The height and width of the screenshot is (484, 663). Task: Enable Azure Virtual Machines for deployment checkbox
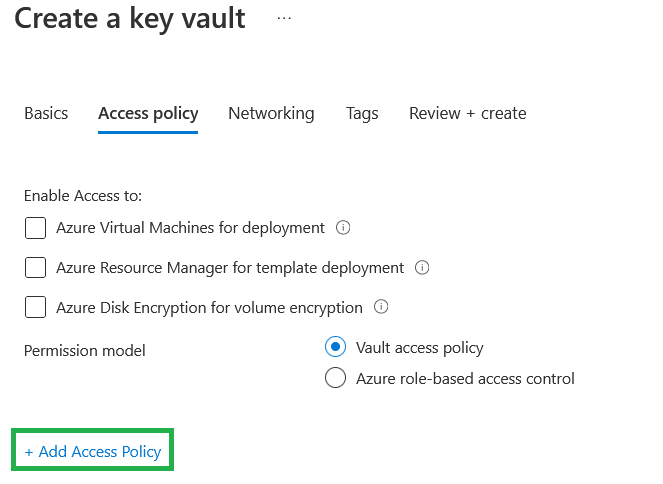coord(36,228)
